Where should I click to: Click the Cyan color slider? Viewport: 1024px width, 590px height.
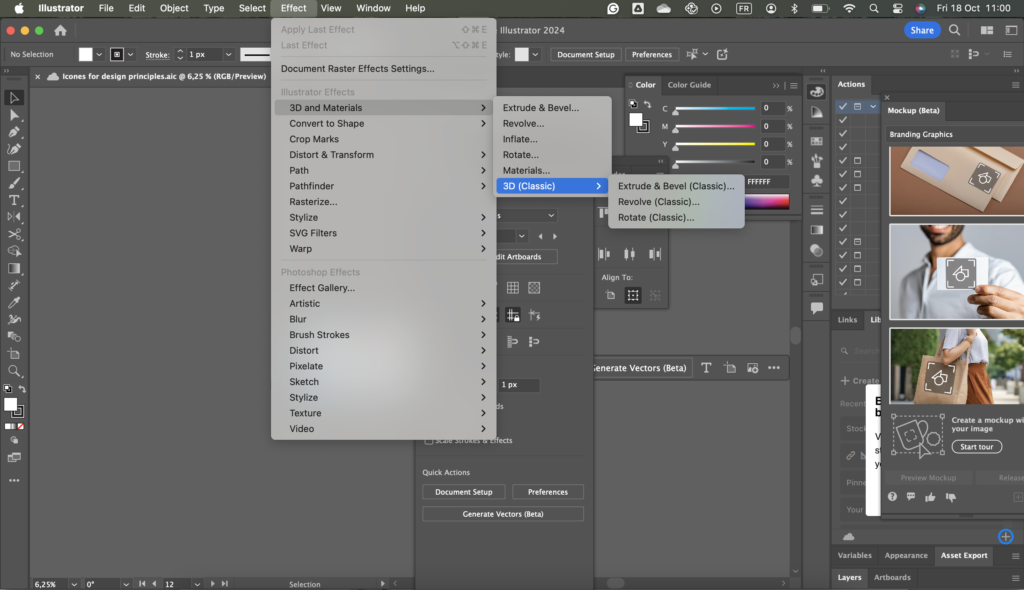coord(715,108)
